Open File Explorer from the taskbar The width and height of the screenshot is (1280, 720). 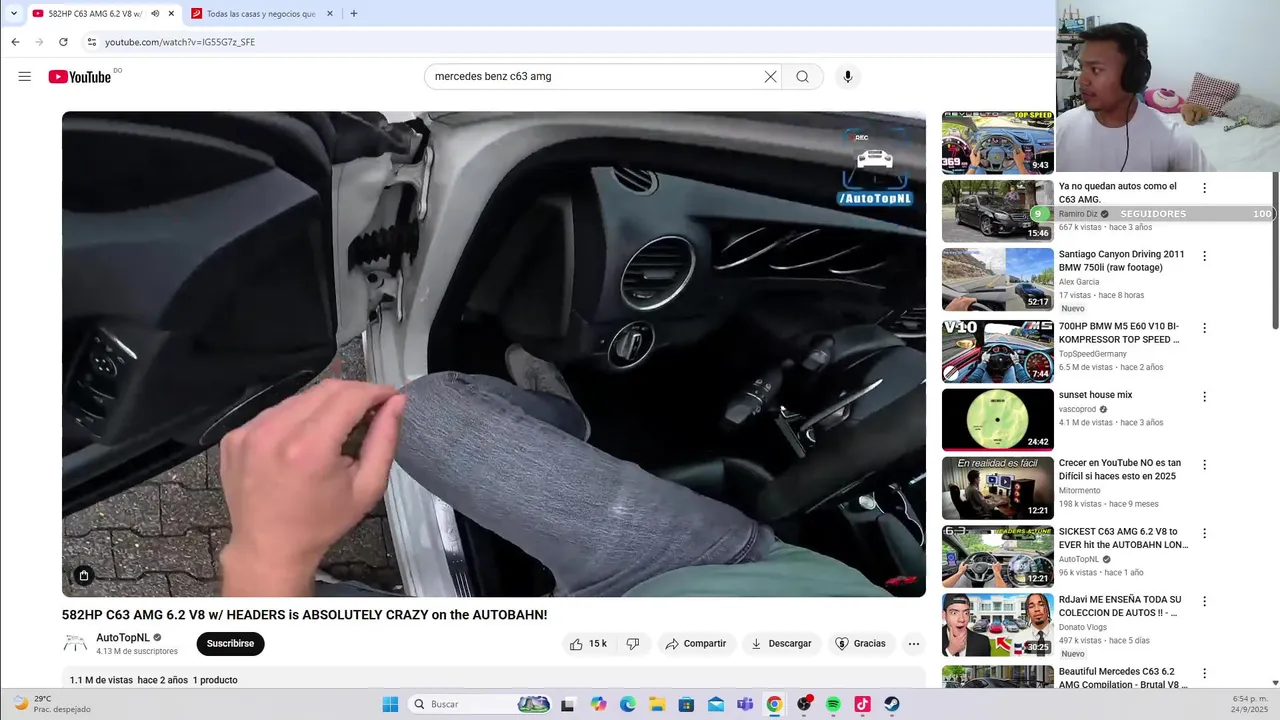click(x=657, y=704)
